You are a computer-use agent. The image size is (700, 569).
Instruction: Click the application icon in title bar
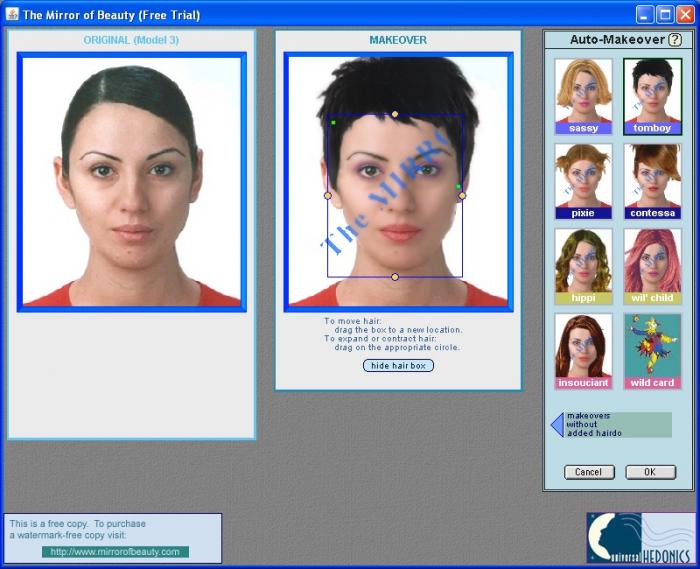coord(12,14)
